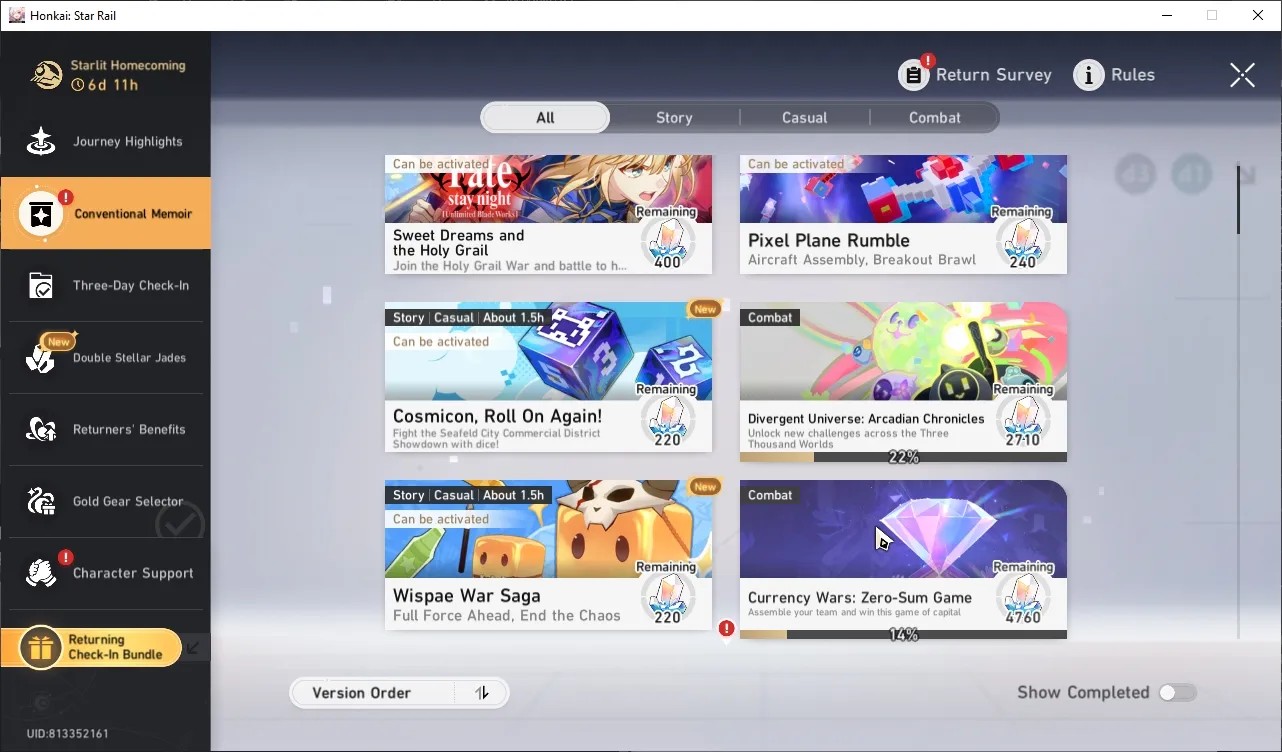Click the UID:813352161 text
The image size is (1282, 752).
tap(68, 734)
